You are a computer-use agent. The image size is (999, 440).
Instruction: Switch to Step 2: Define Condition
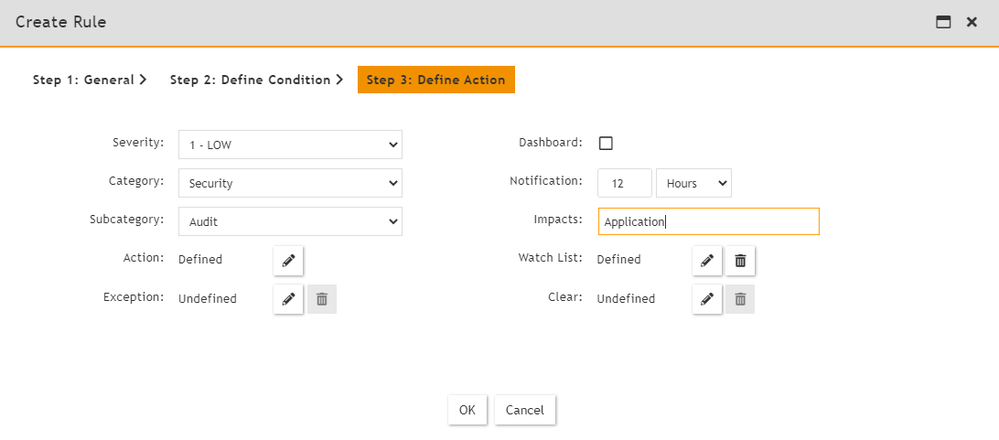coord(256,80)
